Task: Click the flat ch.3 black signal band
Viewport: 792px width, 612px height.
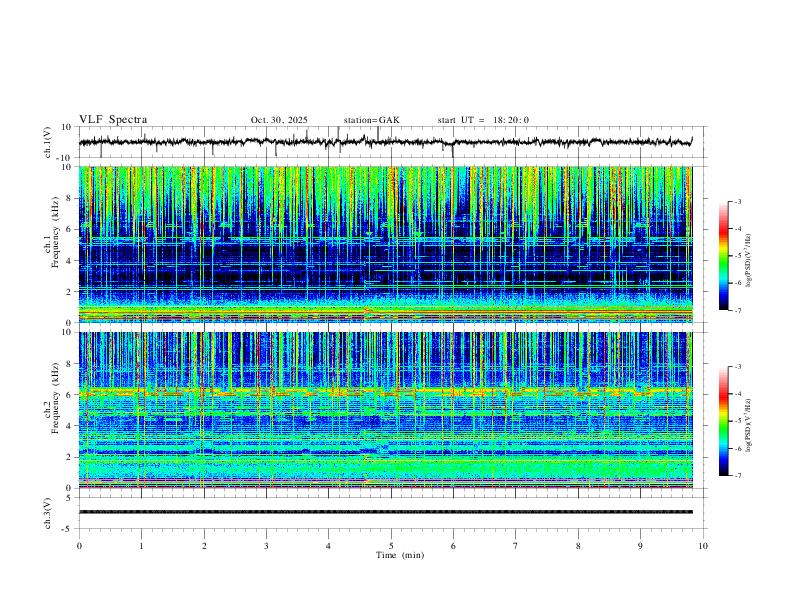Action: pyautogui.click(x=385, y=512)
